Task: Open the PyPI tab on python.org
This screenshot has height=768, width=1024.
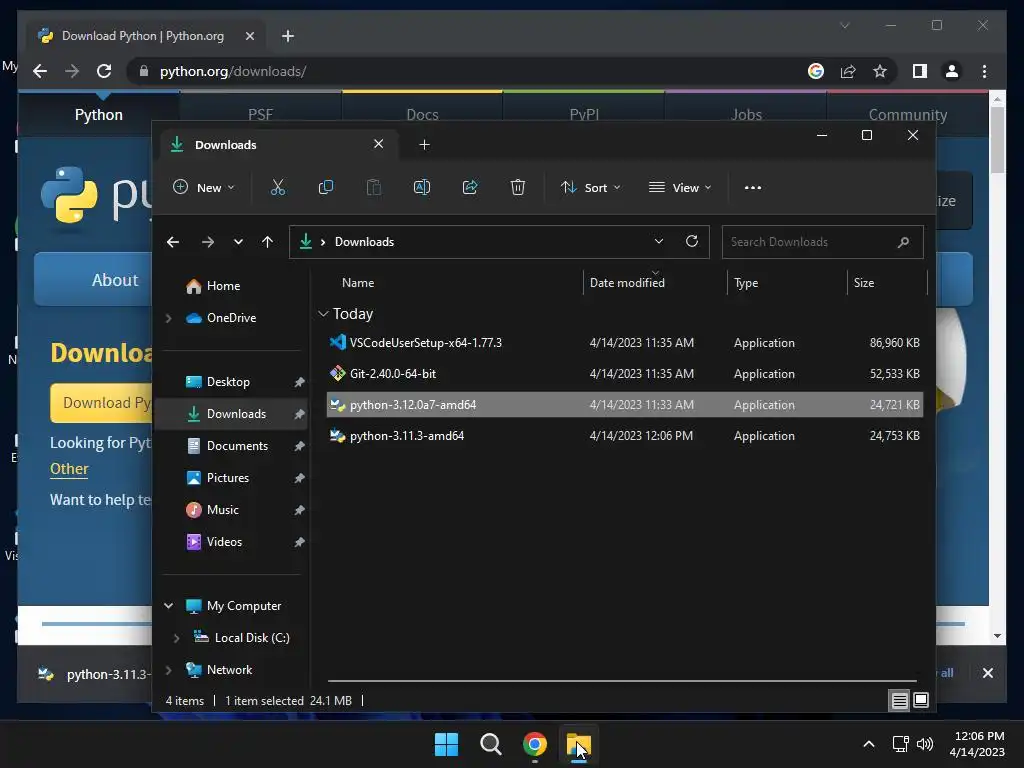Action: tap(584, 114)
